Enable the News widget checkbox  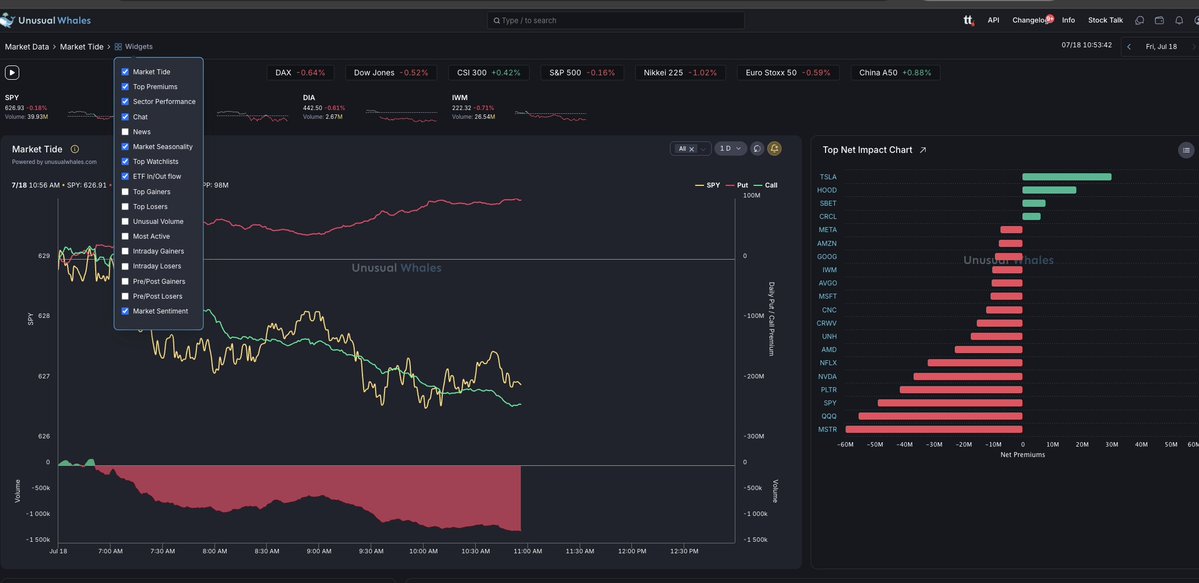(x=125, y=132)
